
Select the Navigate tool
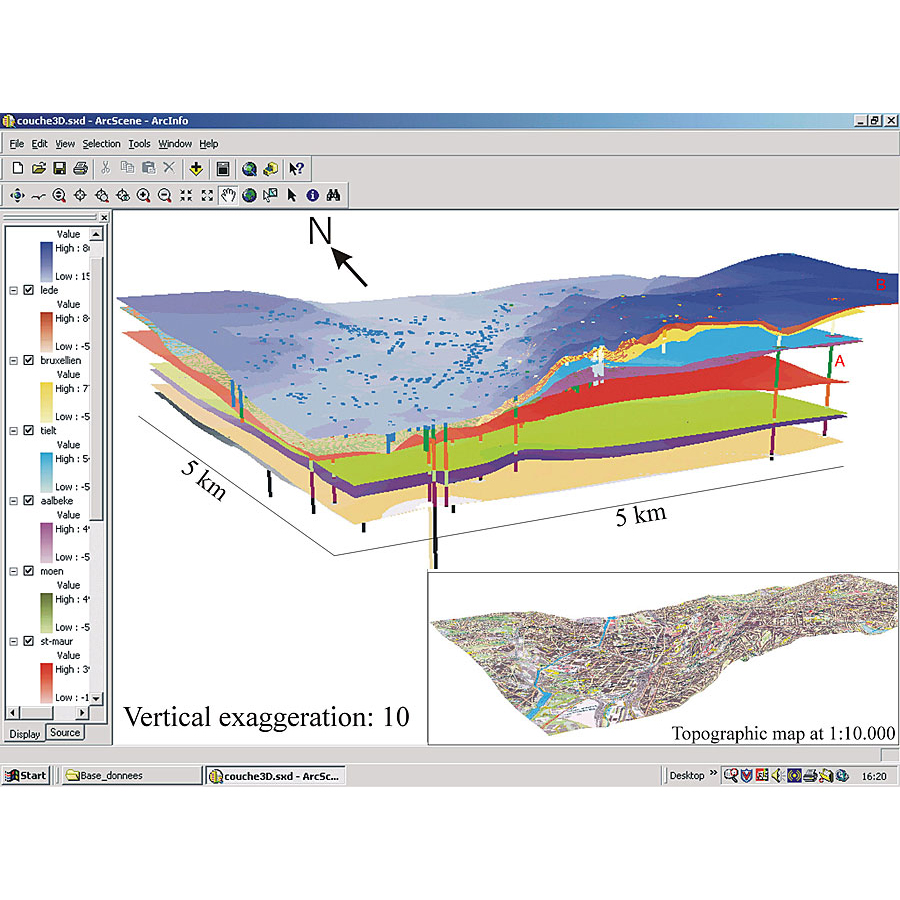coord(17,196)
